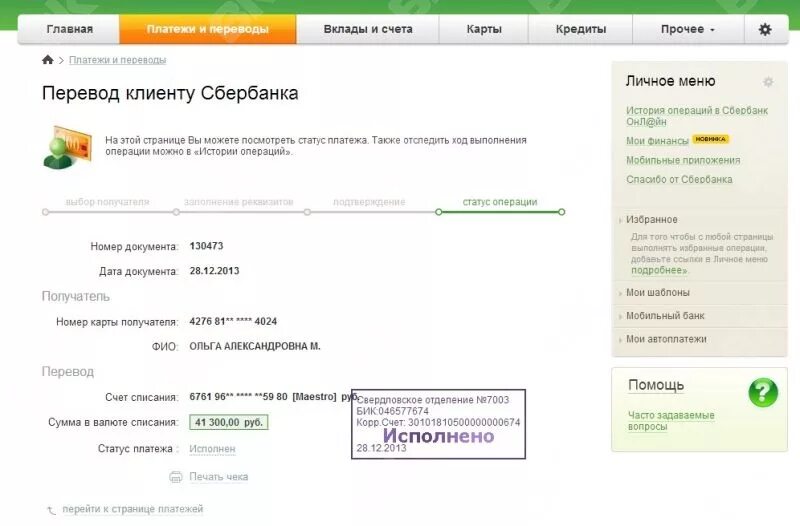Click the выбор получателя step label

108,202
